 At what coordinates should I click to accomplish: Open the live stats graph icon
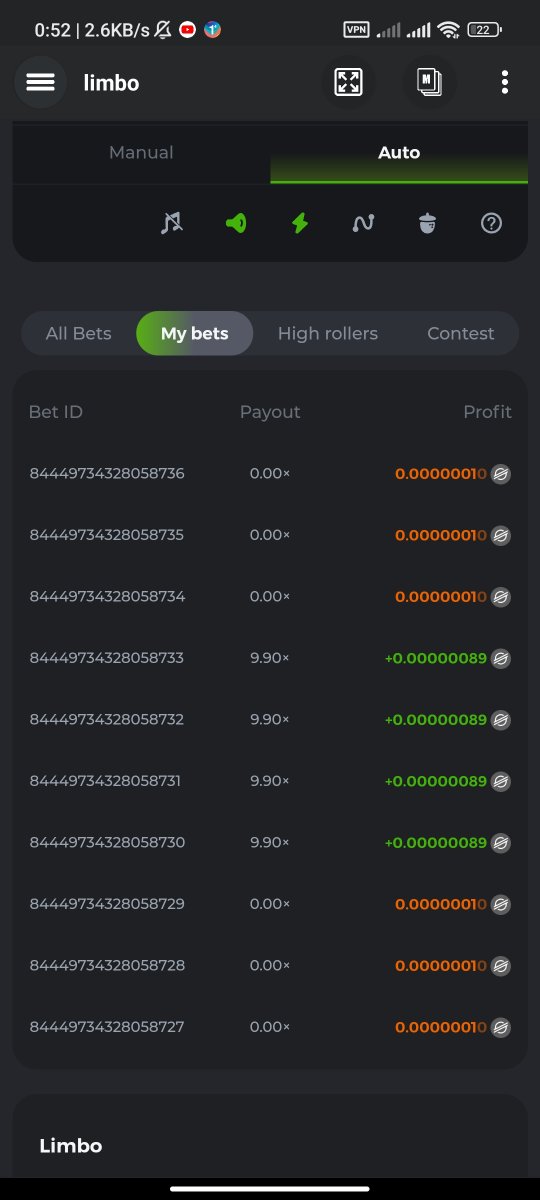click(x=363, y=223)
